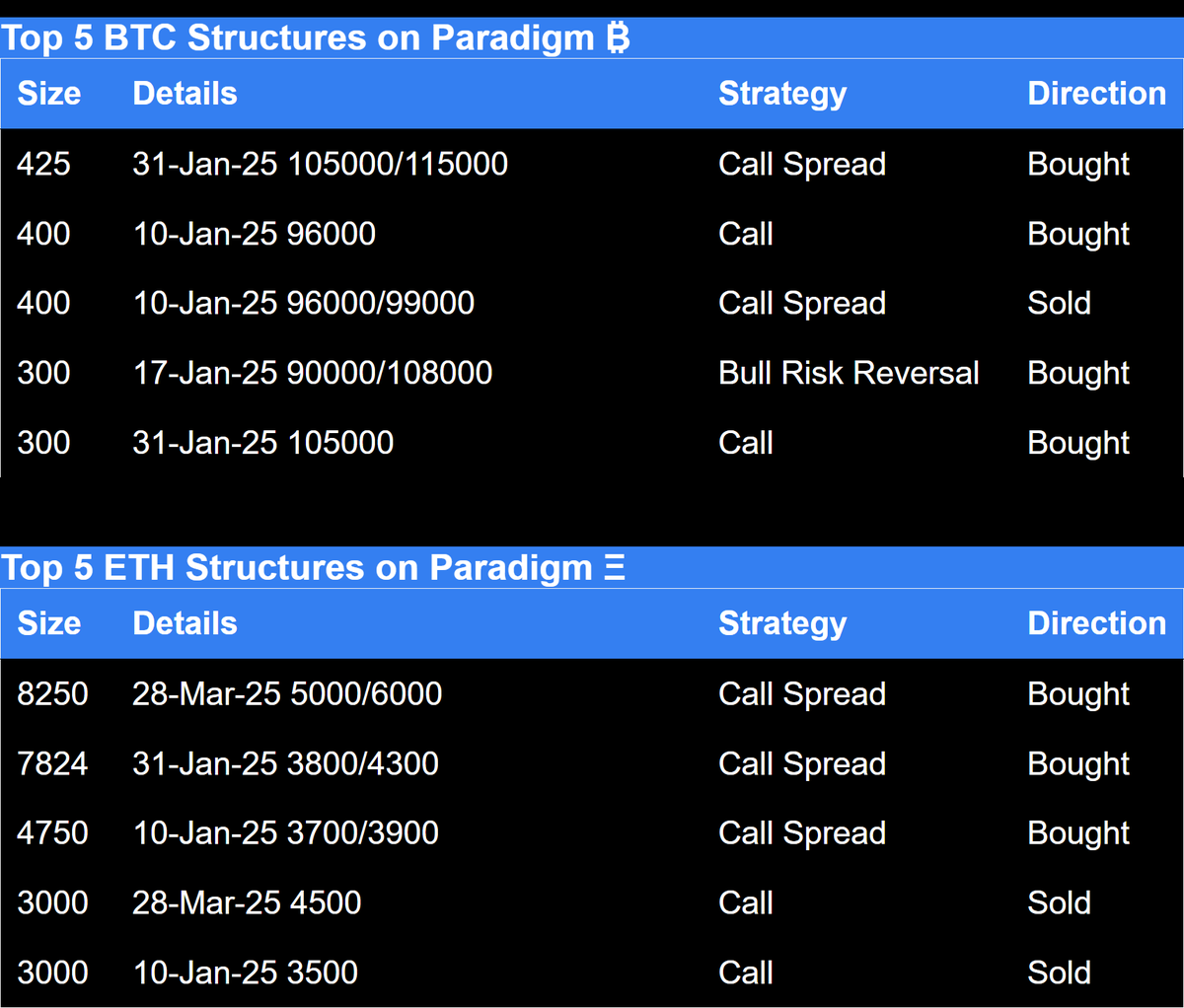Click "10-Jan-25 96000/99000" details cell
The width and height of the screenshot is (1184, 1008).
pyautogui.click(x=303, y=303)
